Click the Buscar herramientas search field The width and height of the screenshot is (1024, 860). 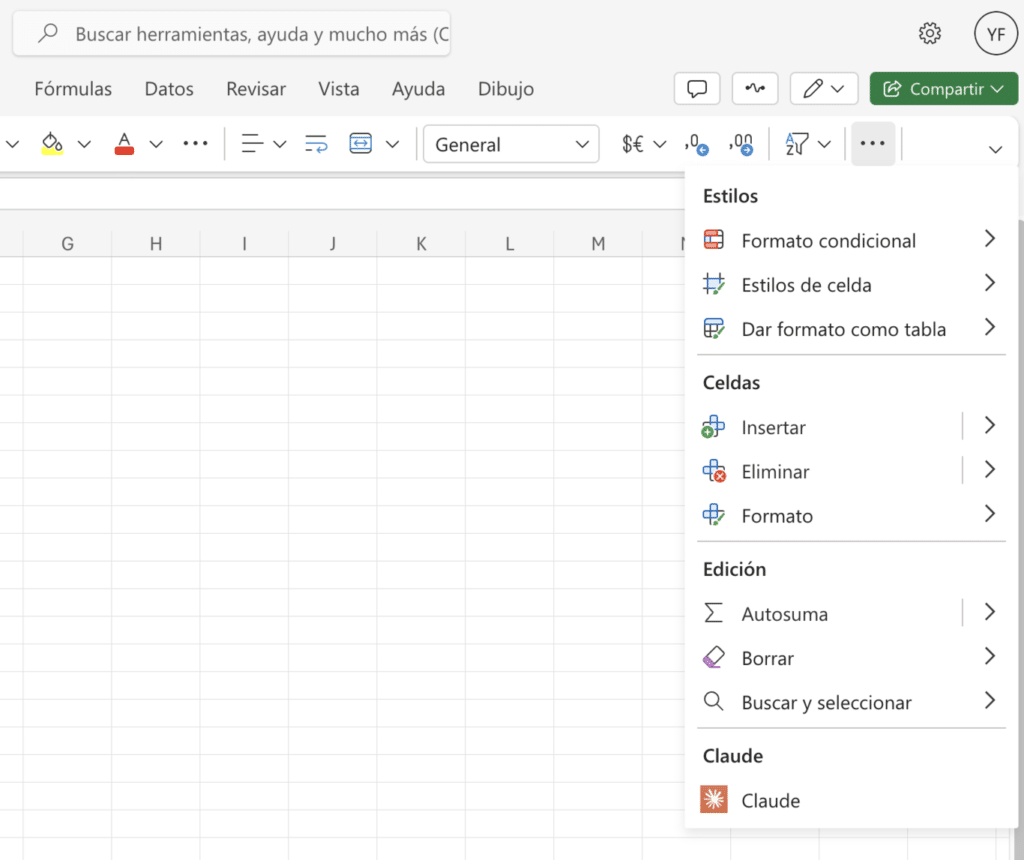click(232, 33)
